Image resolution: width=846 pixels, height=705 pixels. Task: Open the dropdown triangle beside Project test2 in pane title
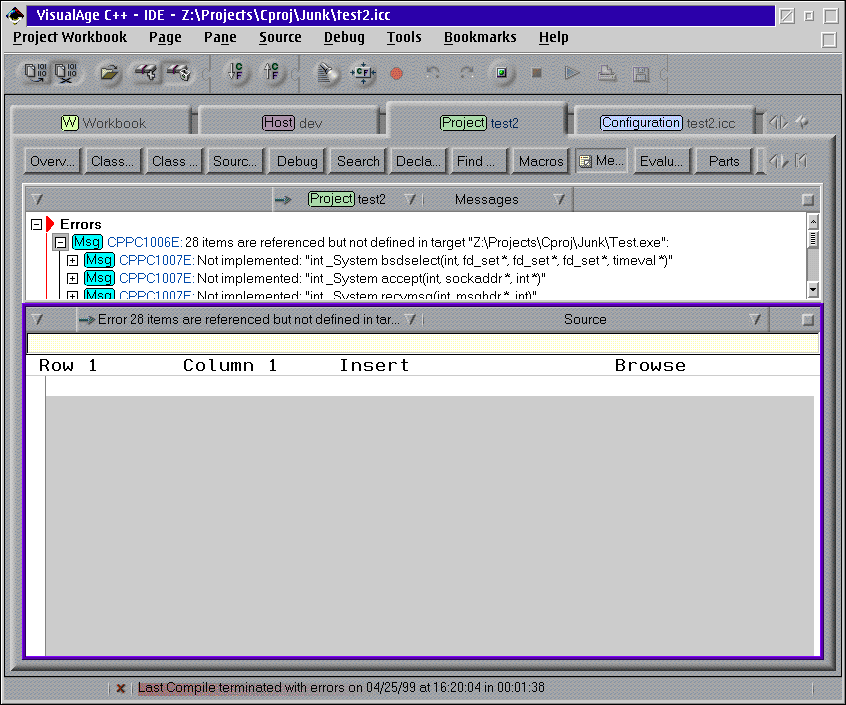pos(411,200)
